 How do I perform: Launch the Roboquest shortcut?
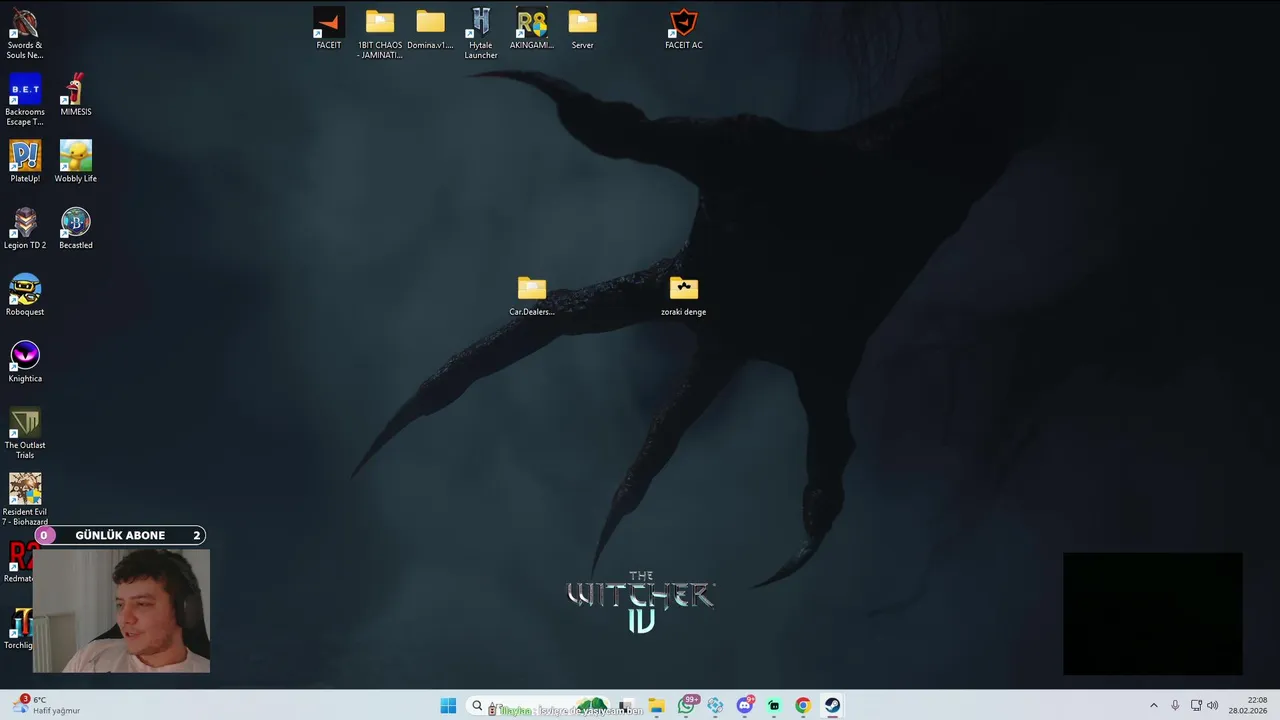pos(25,296)
